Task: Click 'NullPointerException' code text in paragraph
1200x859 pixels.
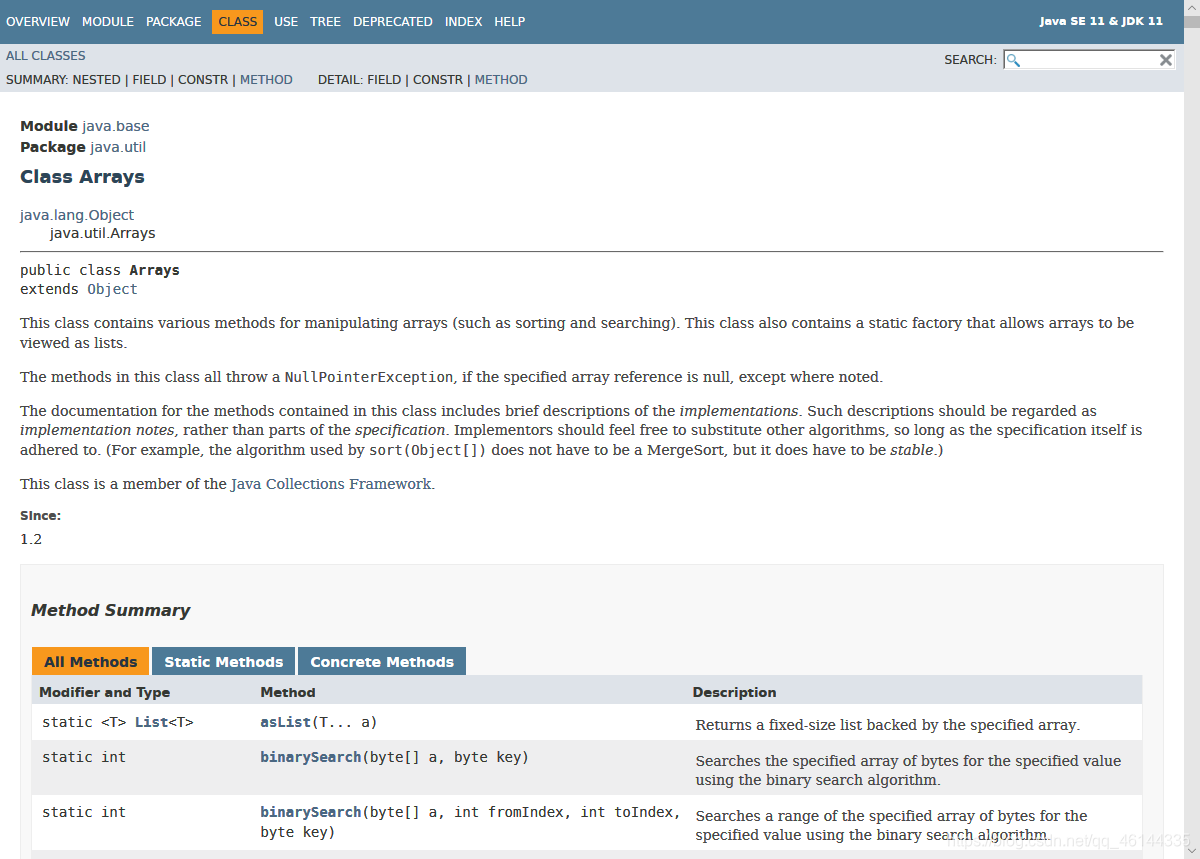Action: click(x=369, y=377)
